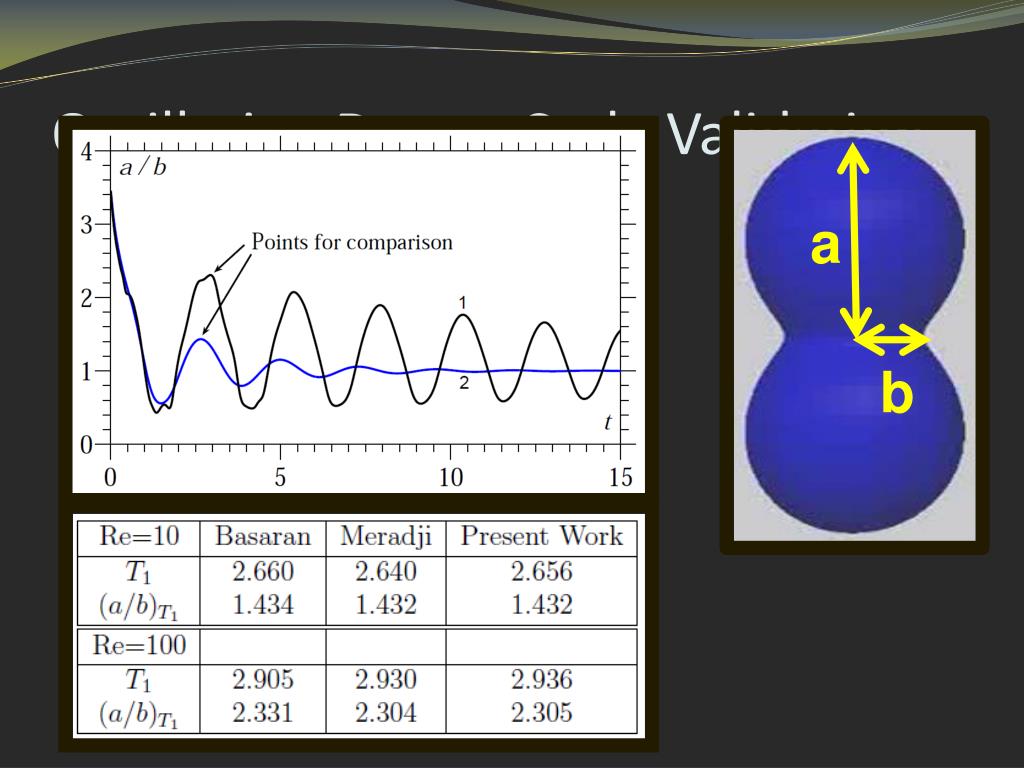Click the T1 label in the Re=10 section
This screenshot has width=1024, height=768.
tap(138, 573)
